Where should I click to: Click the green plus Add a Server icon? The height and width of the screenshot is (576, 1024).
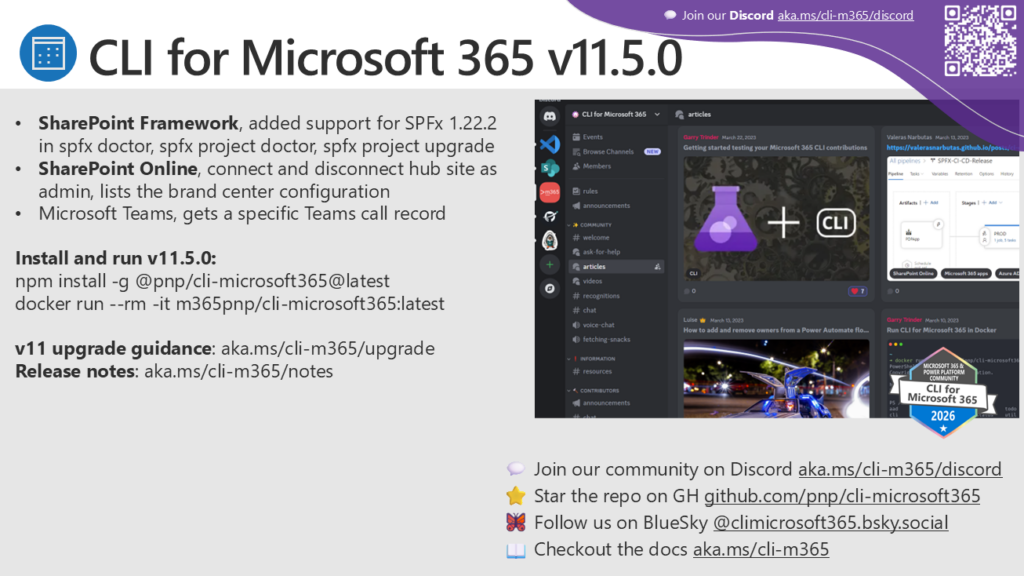point(550,264)
